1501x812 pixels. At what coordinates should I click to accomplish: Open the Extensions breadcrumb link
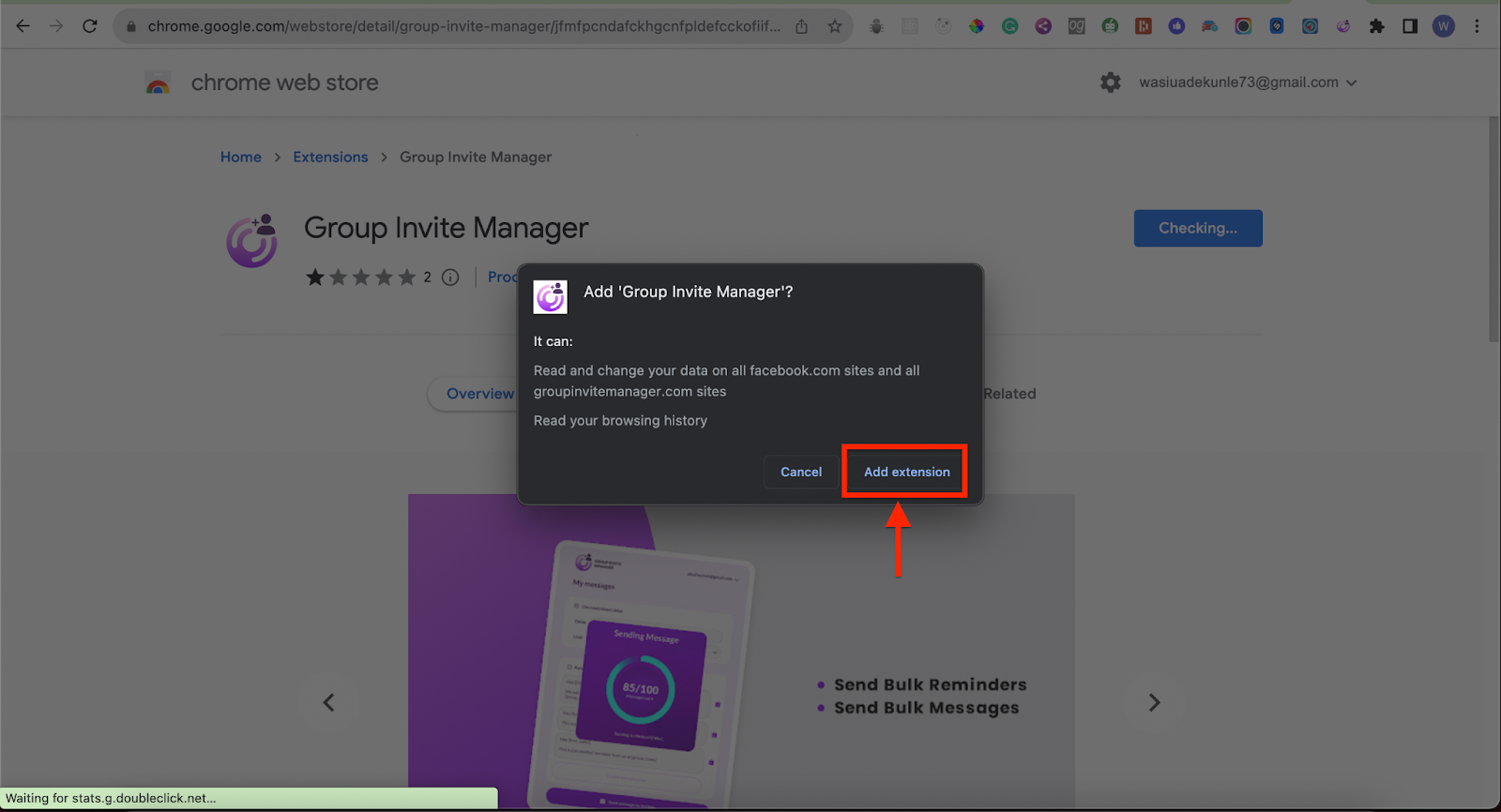point(330,157)
